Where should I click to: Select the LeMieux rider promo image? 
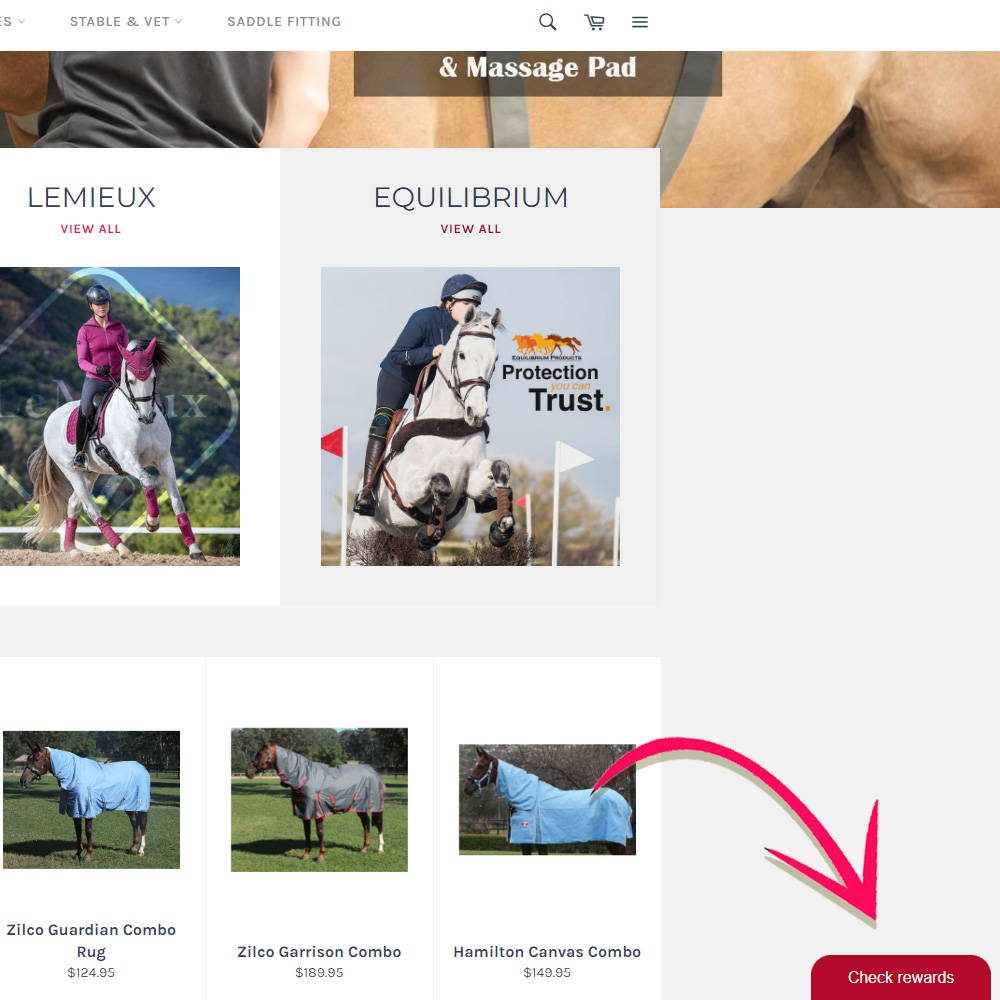(120, 416)
